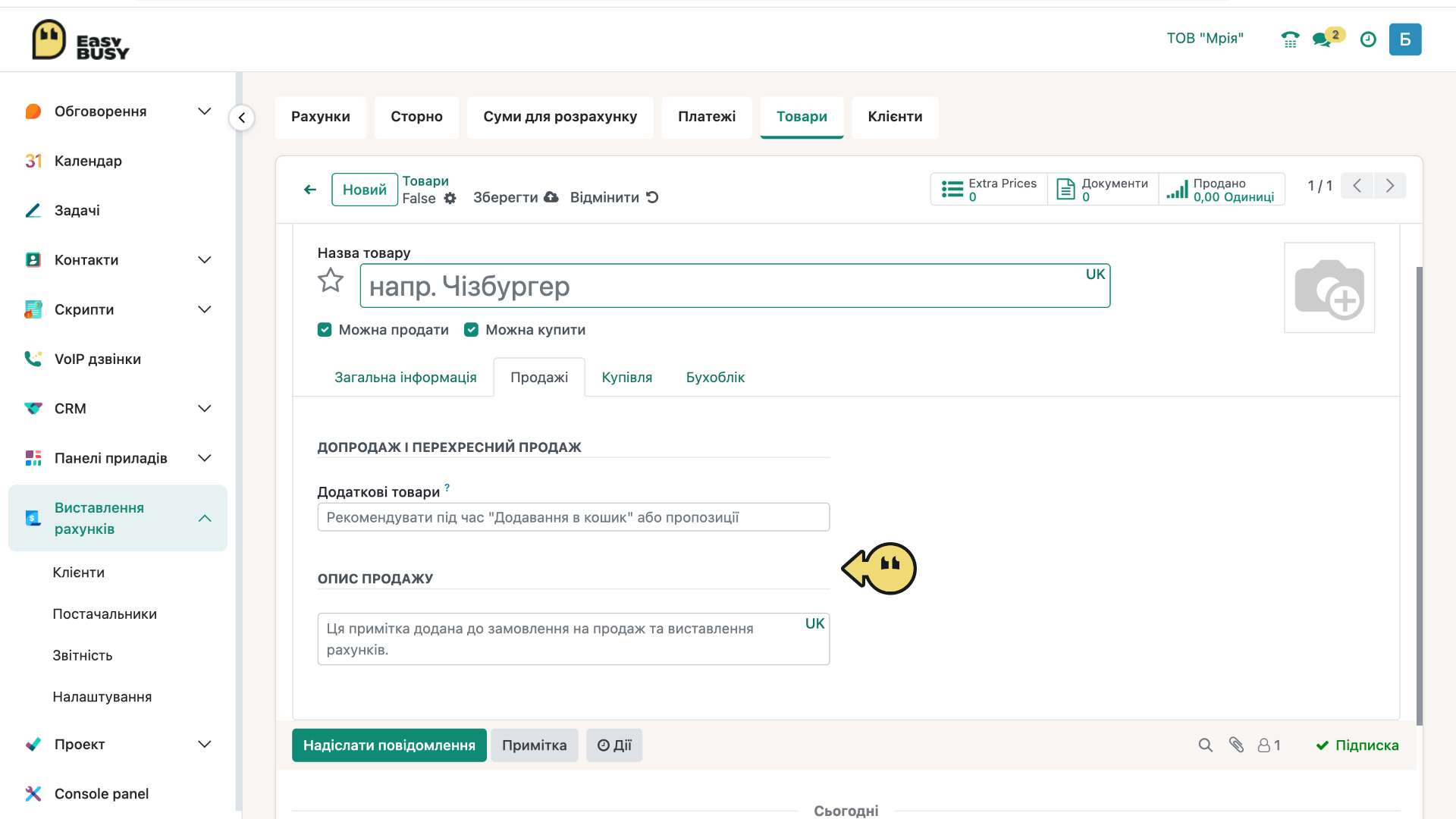Search messages with magnifier icon

click(1206, 745)
